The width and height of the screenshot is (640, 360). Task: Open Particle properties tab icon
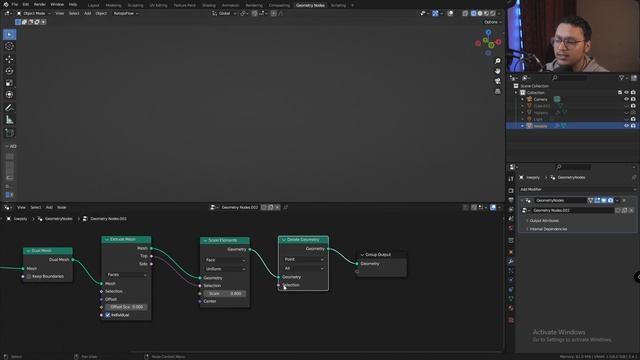click(x=511, y=271)
